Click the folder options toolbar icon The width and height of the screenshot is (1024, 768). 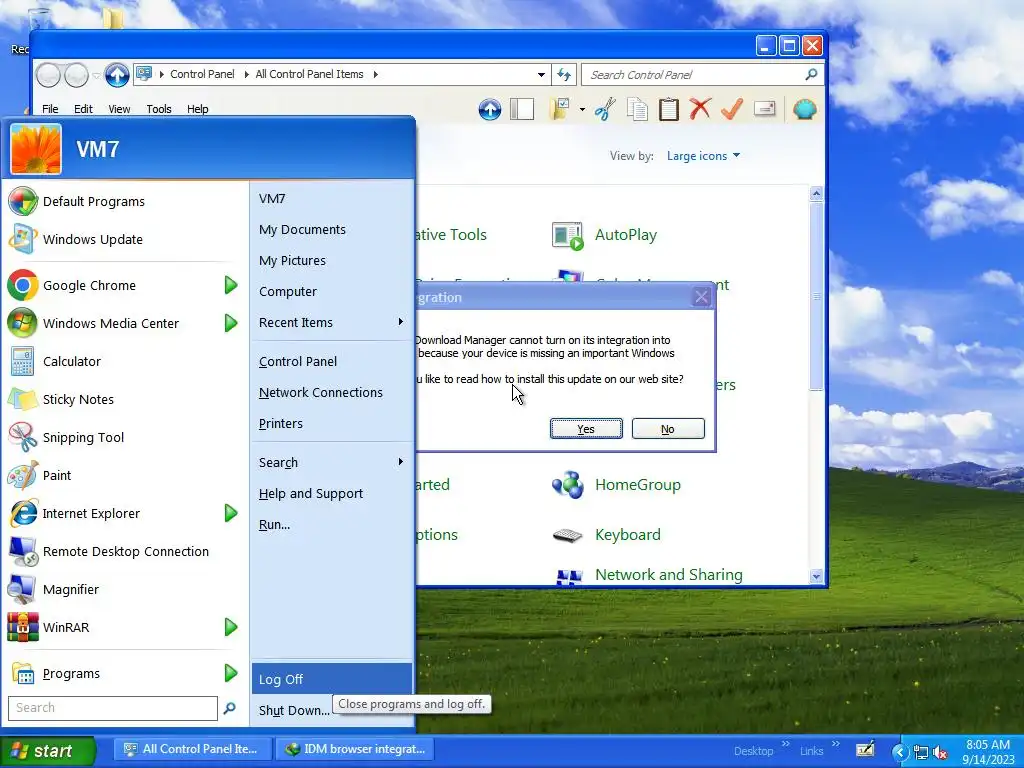click(560, 109)
